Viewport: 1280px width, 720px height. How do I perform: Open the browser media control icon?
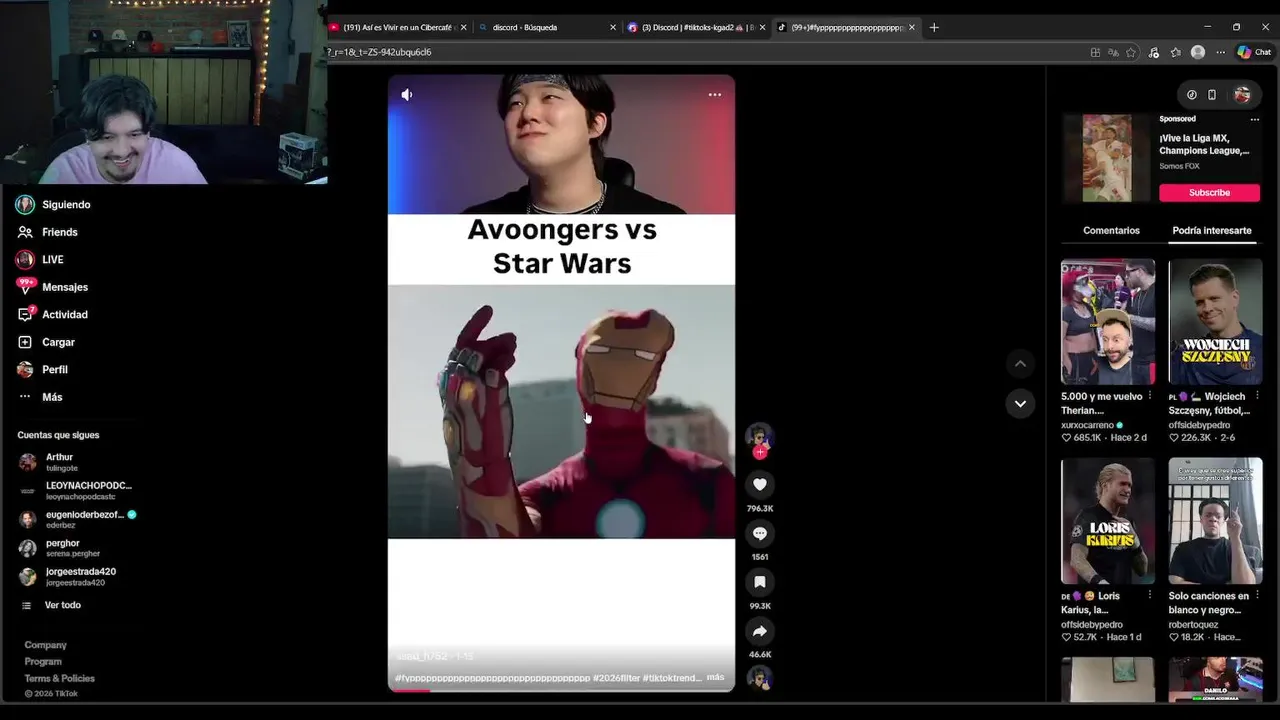[1153, 52]
